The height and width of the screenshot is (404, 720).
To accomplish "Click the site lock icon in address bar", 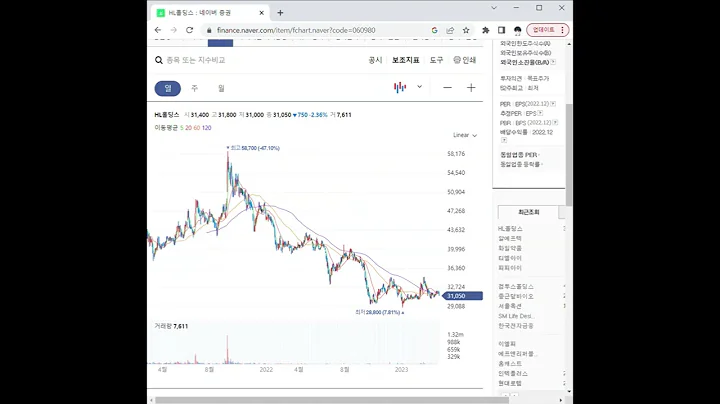I will [209, 30].
